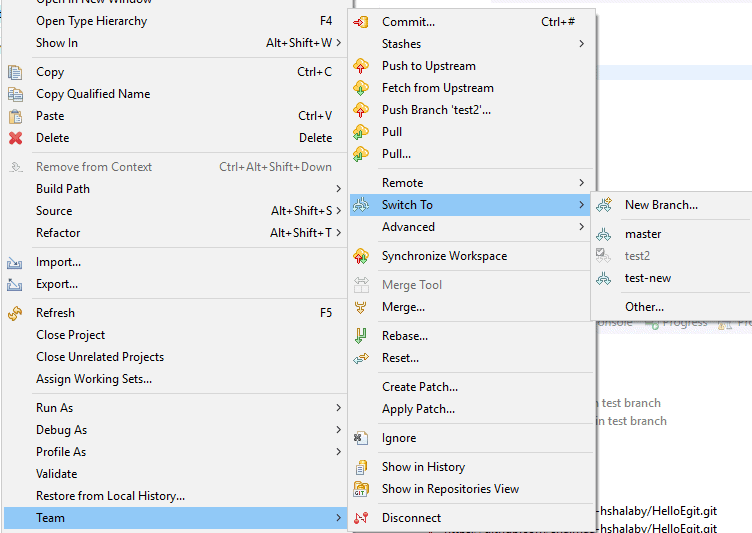Click the Commit icon in Team submenu
752x533 pixels.
coord(362,22)
